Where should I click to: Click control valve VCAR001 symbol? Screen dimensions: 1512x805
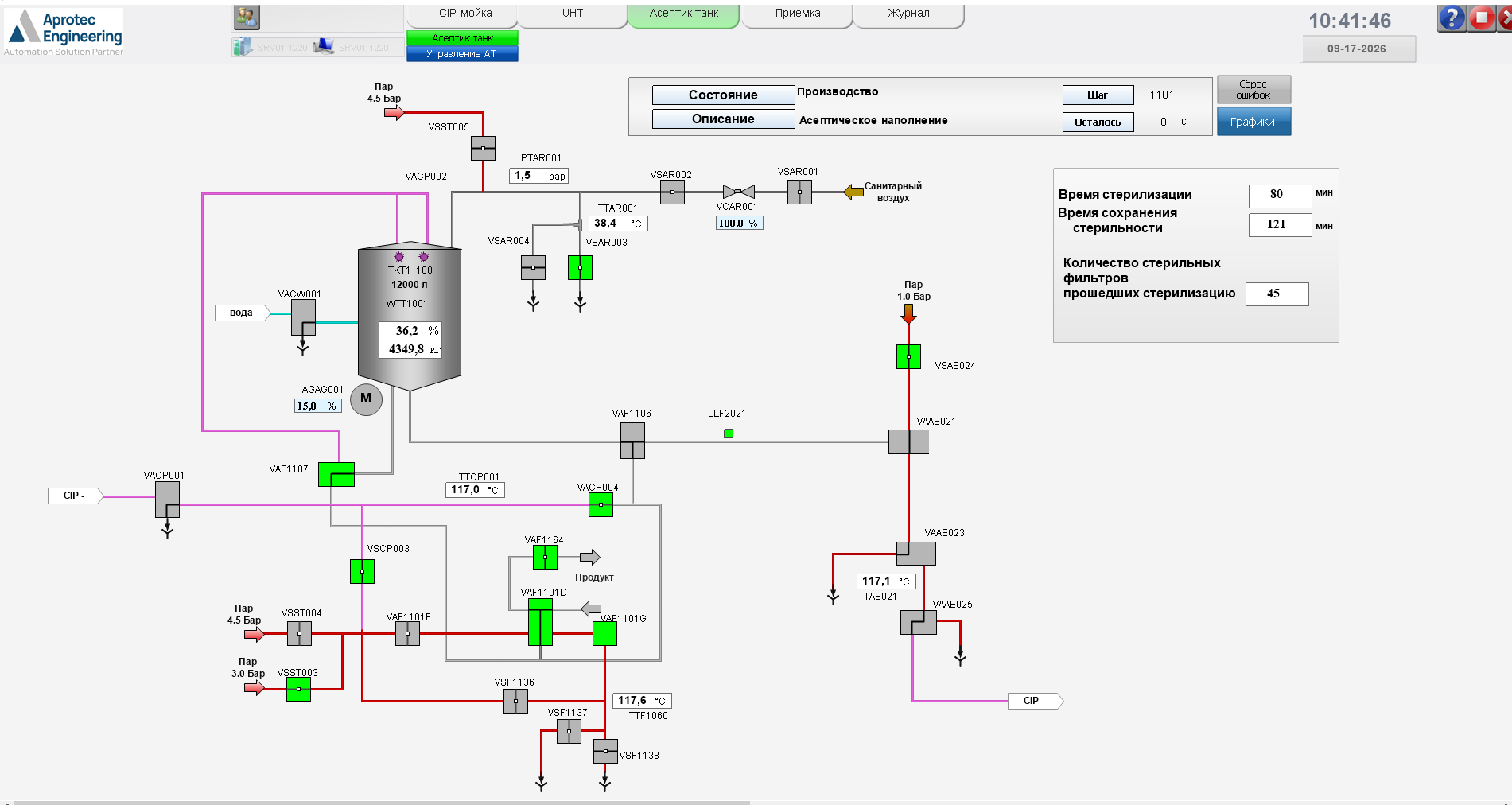738,192
